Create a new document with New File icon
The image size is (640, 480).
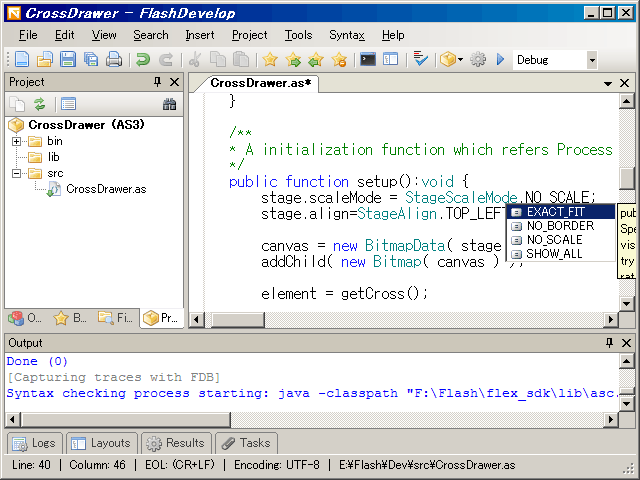(x=22, y=60)
